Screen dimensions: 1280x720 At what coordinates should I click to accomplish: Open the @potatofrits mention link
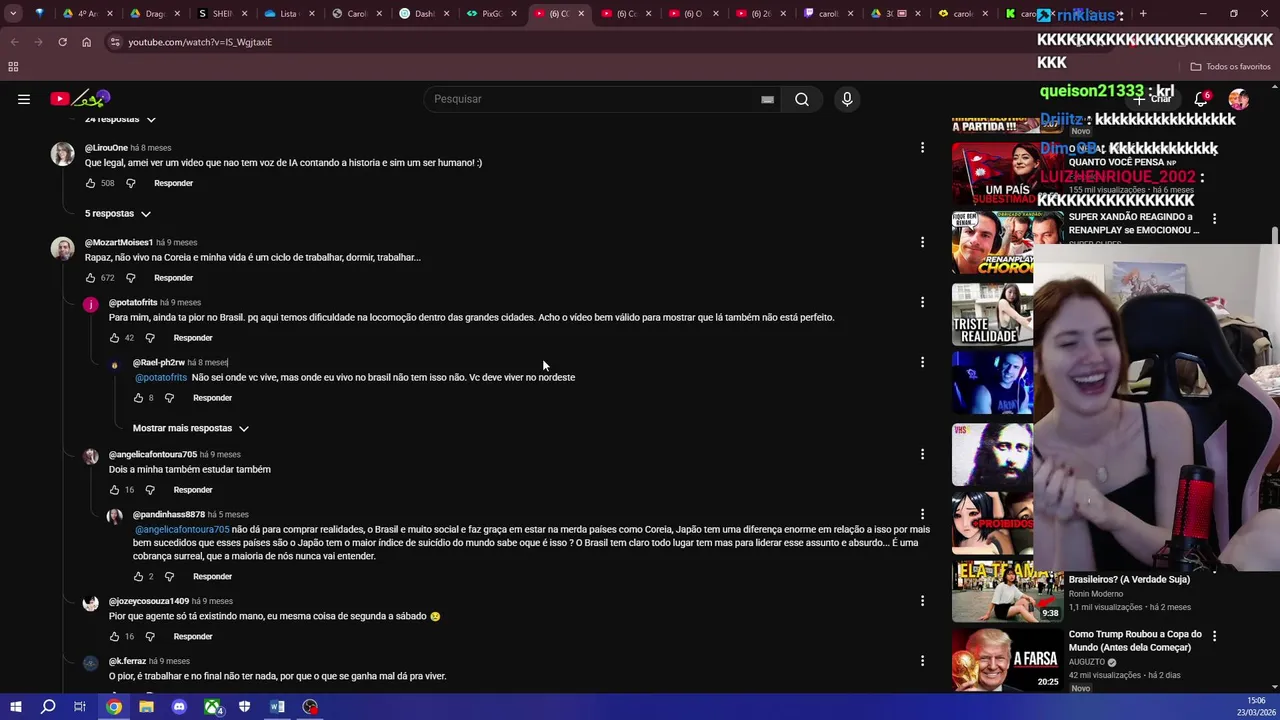(161, 378)
